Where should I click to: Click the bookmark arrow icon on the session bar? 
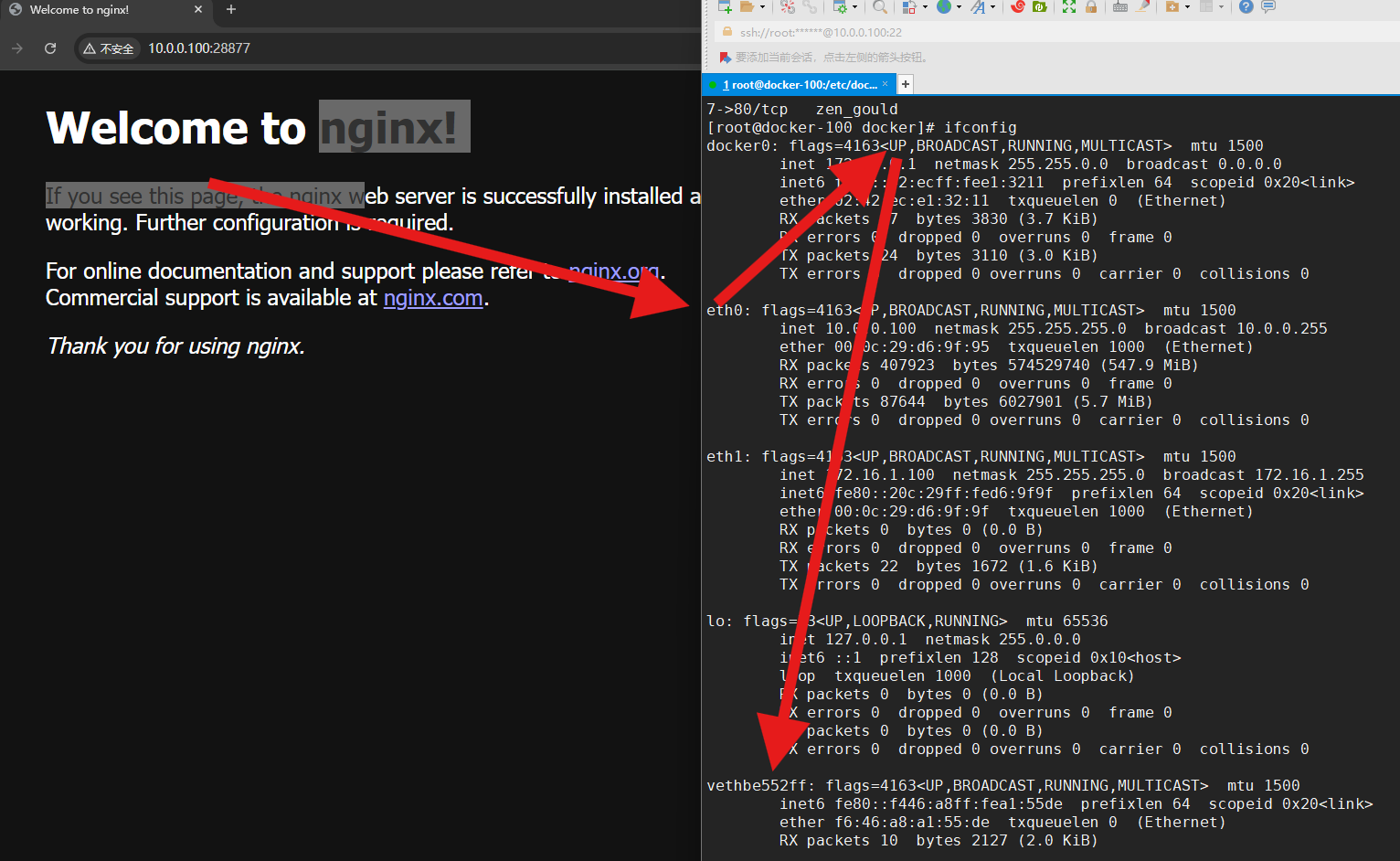[x=726, y=58]
